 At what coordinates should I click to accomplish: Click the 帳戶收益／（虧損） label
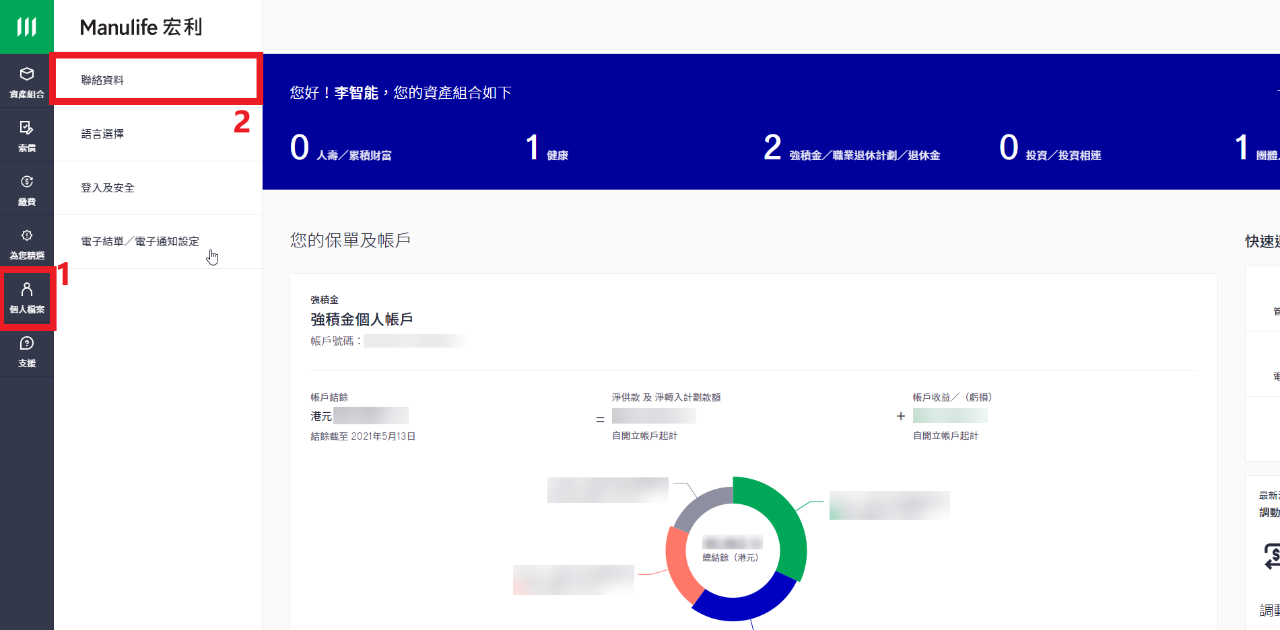[952, 397]
